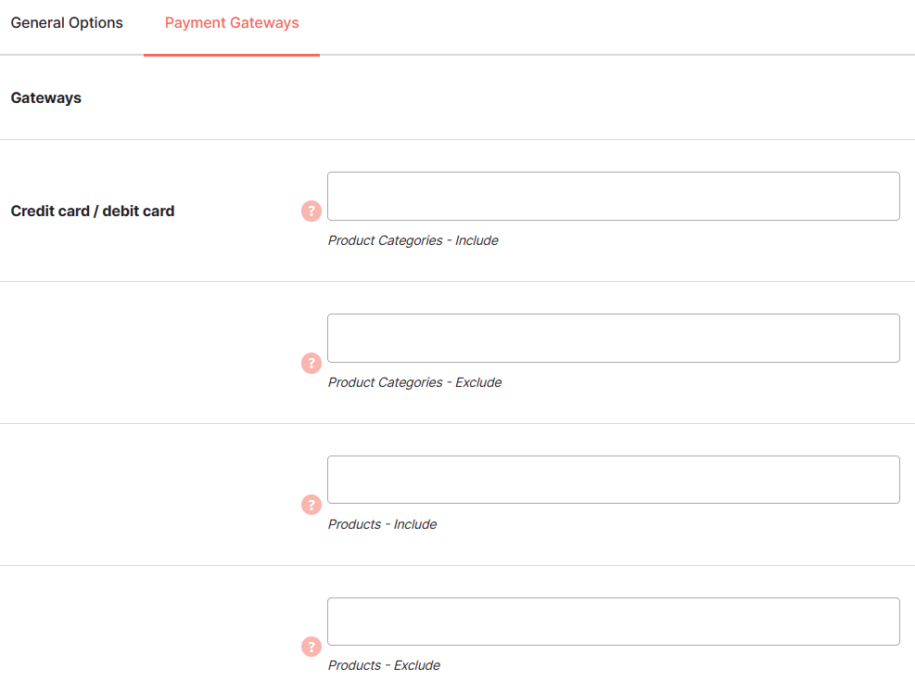The height and width of the screenshot is (693, 915).
Task: Open the Products - Include selection box
Action: pyautogui.click(x=613, y=480)
